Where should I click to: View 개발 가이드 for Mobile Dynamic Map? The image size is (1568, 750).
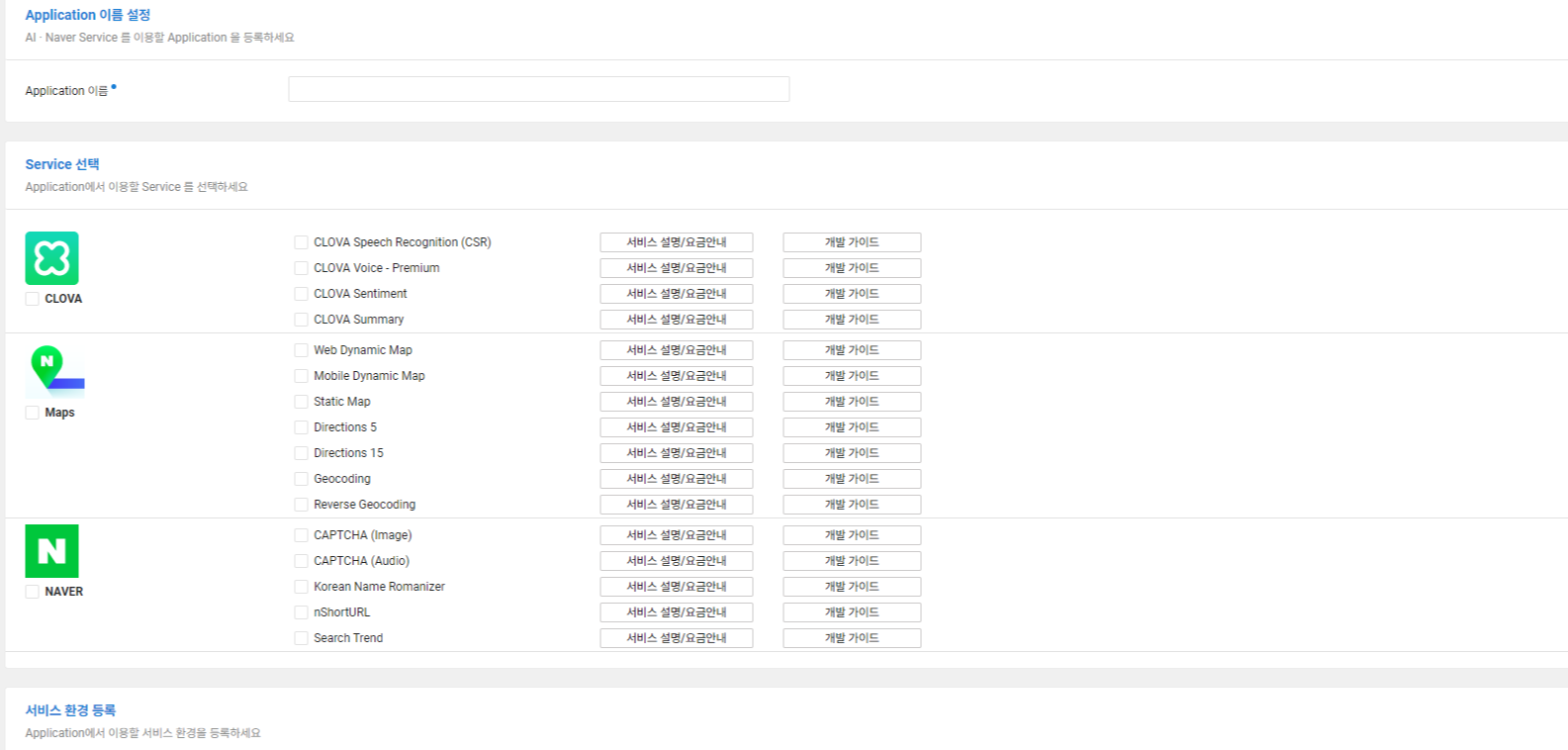click(852, 376)
